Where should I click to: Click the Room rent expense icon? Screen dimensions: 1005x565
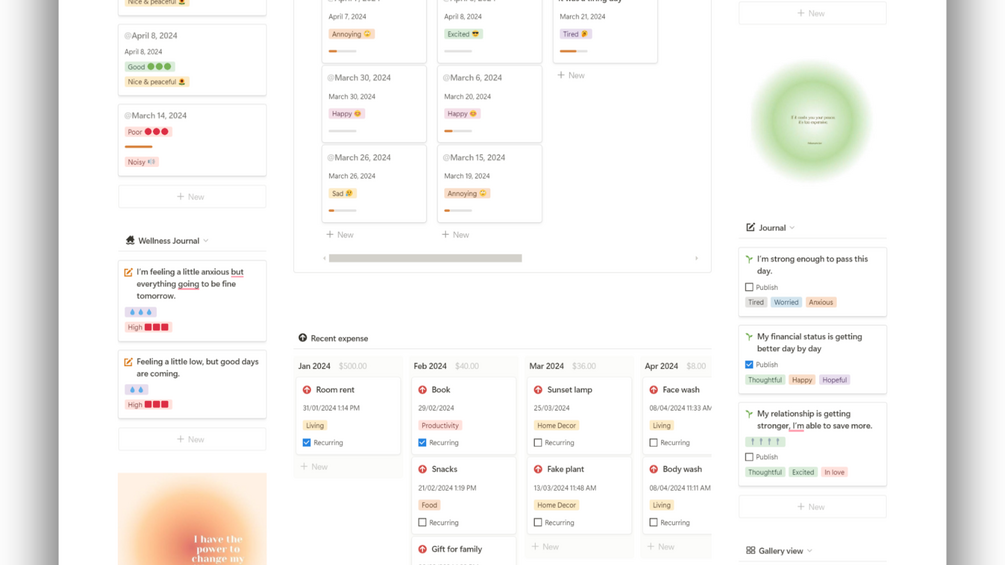307,389
